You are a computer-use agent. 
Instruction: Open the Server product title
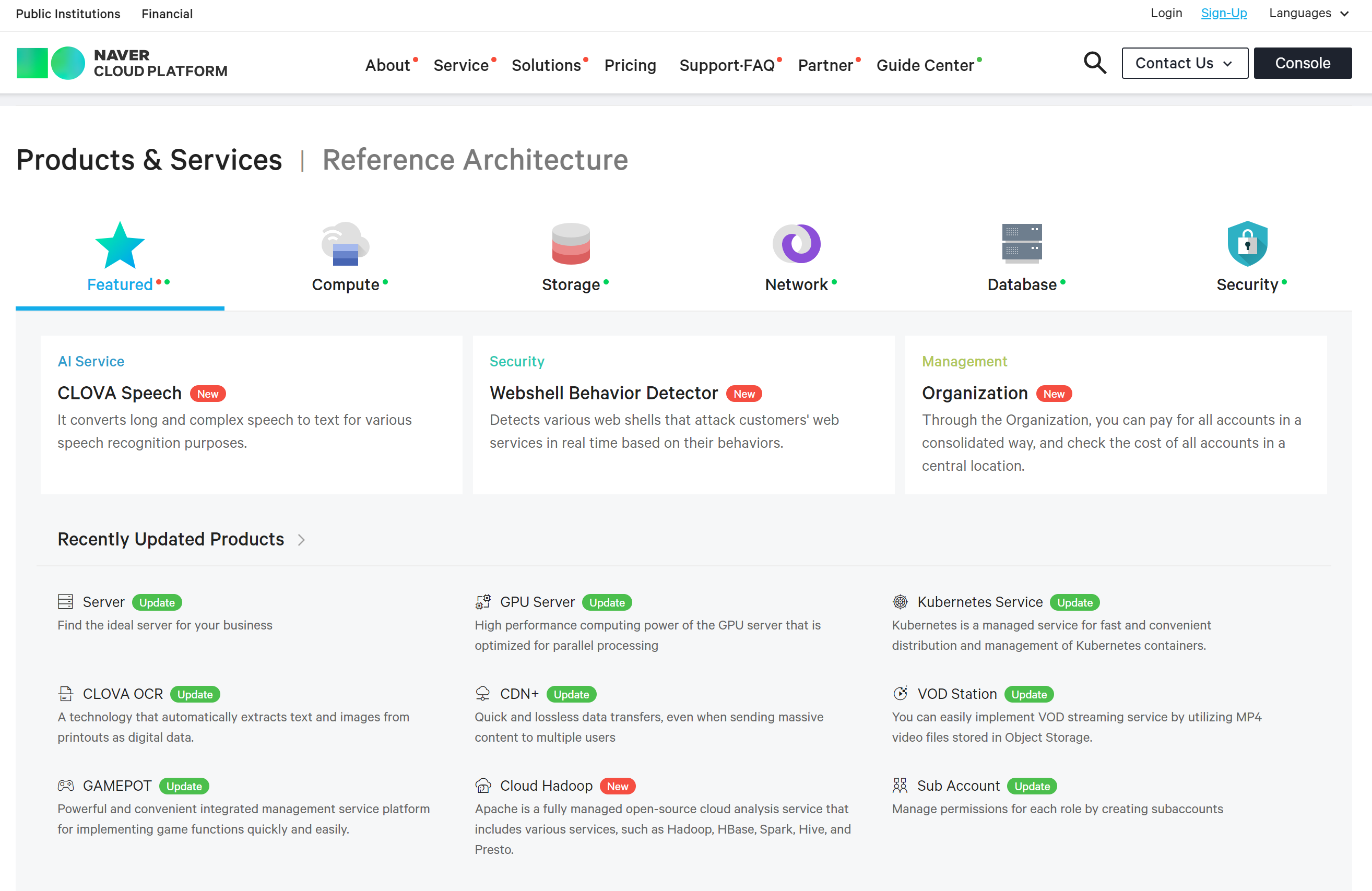tap(104, 602)
